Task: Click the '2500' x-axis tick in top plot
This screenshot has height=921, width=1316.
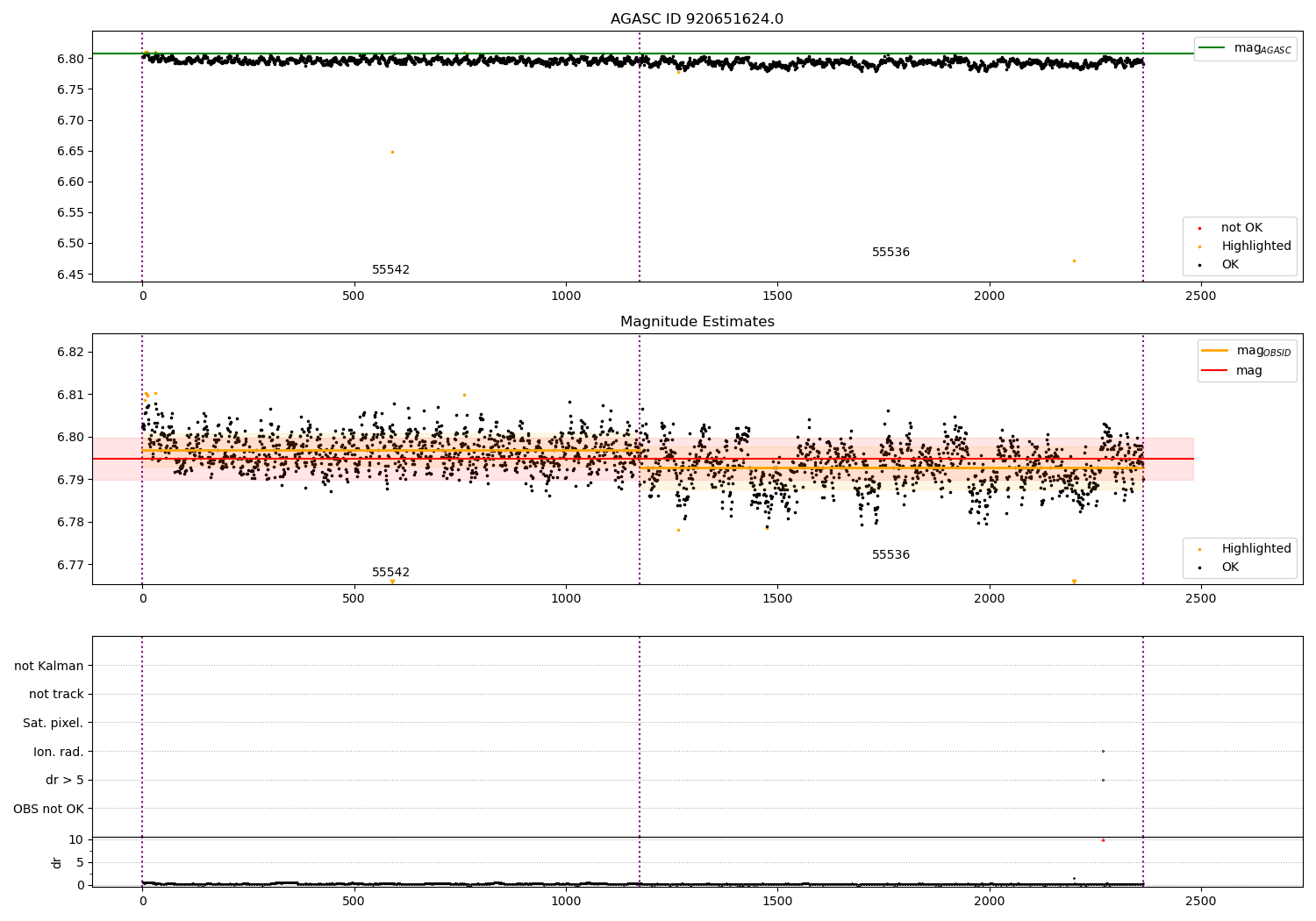Action: pos(1201,296)
